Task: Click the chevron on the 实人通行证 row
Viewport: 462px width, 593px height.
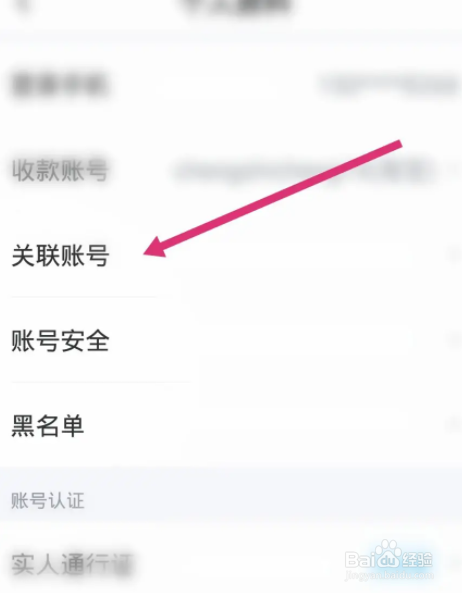Action: [454, 564]
